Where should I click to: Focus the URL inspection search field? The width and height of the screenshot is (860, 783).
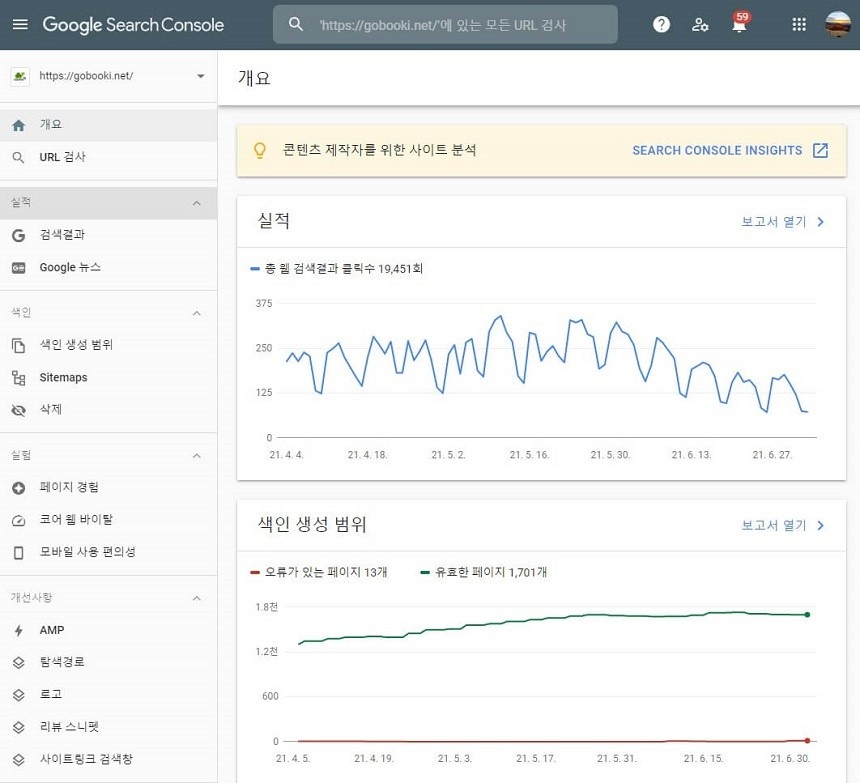click(445, 25)
